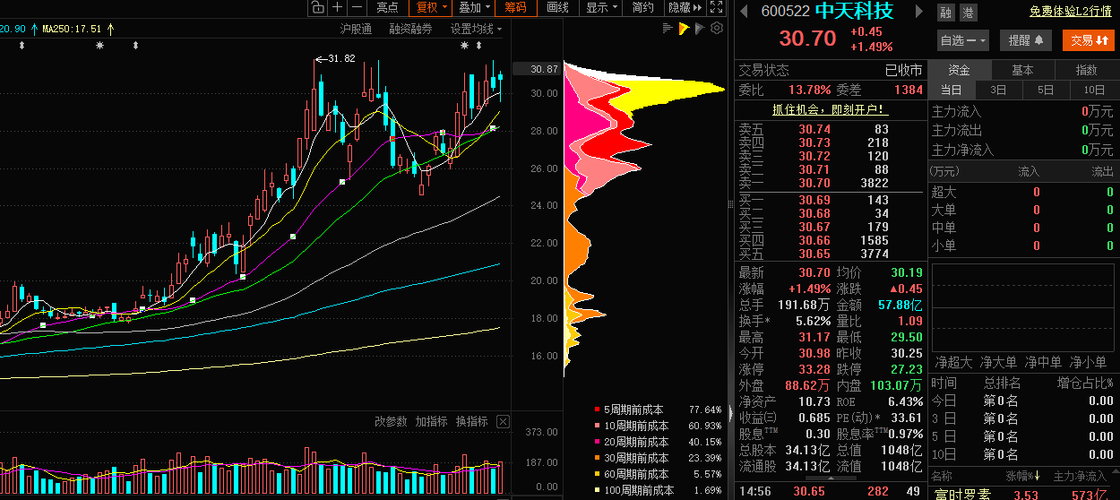
Task: Click the 富时罗素 row in the bottom list
Action: click(x=1023, y=494)
